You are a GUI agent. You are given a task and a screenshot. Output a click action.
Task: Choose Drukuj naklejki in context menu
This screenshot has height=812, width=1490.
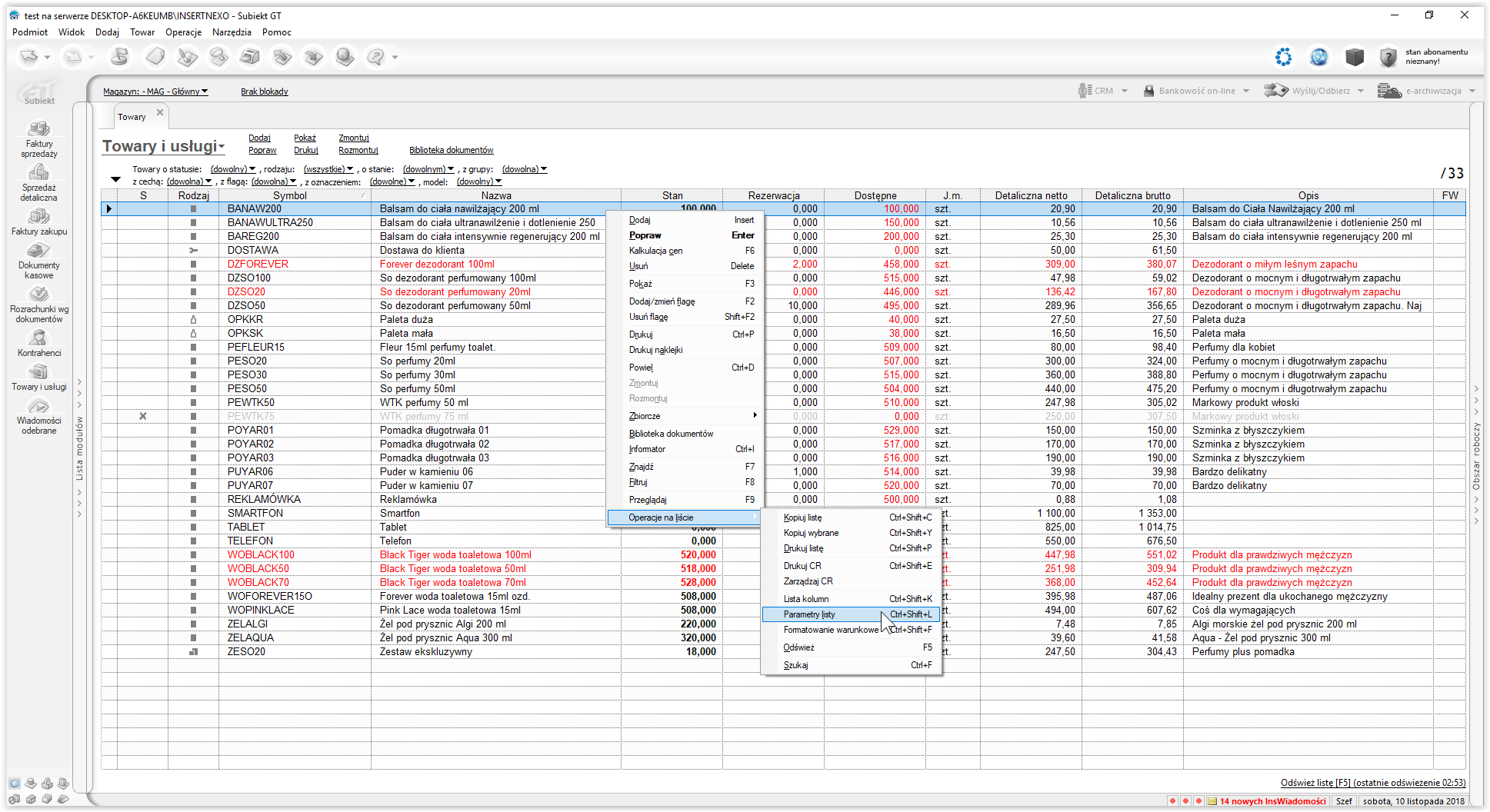tap(685, 350)
